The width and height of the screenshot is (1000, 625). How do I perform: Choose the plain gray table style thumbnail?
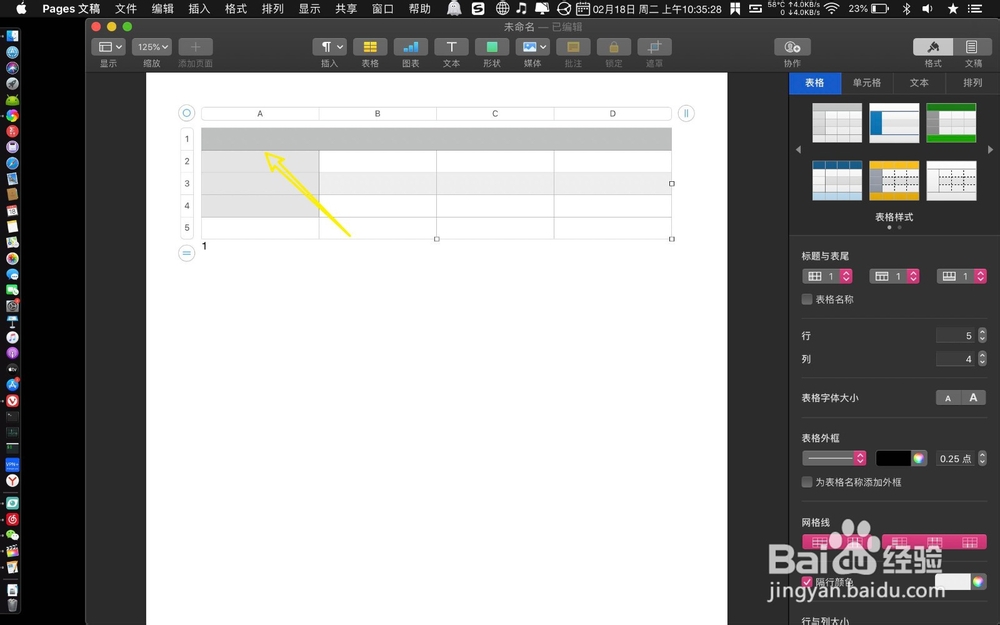[x=837, y=122]
